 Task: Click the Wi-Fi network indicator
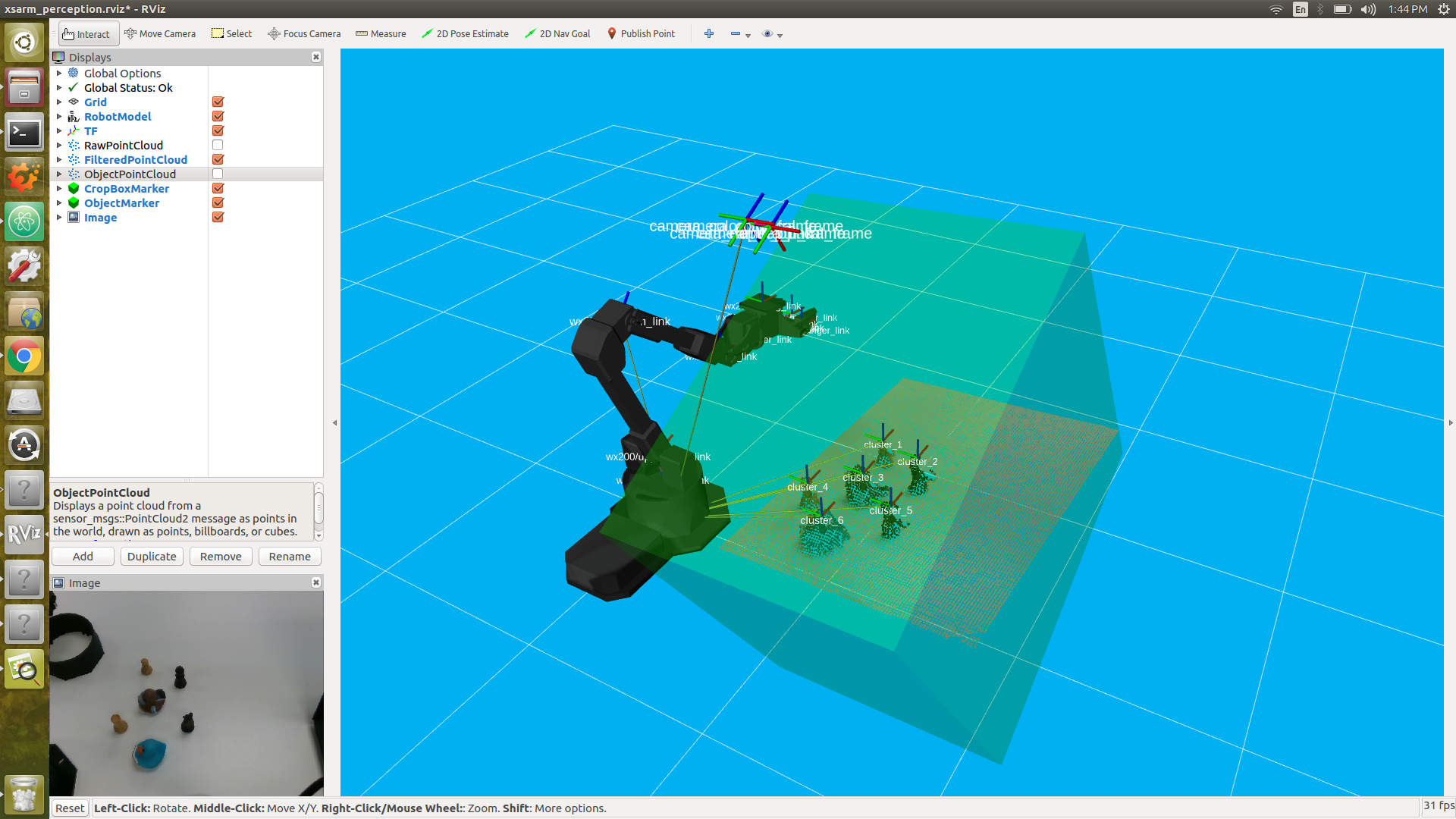(x=1276, y=9)
